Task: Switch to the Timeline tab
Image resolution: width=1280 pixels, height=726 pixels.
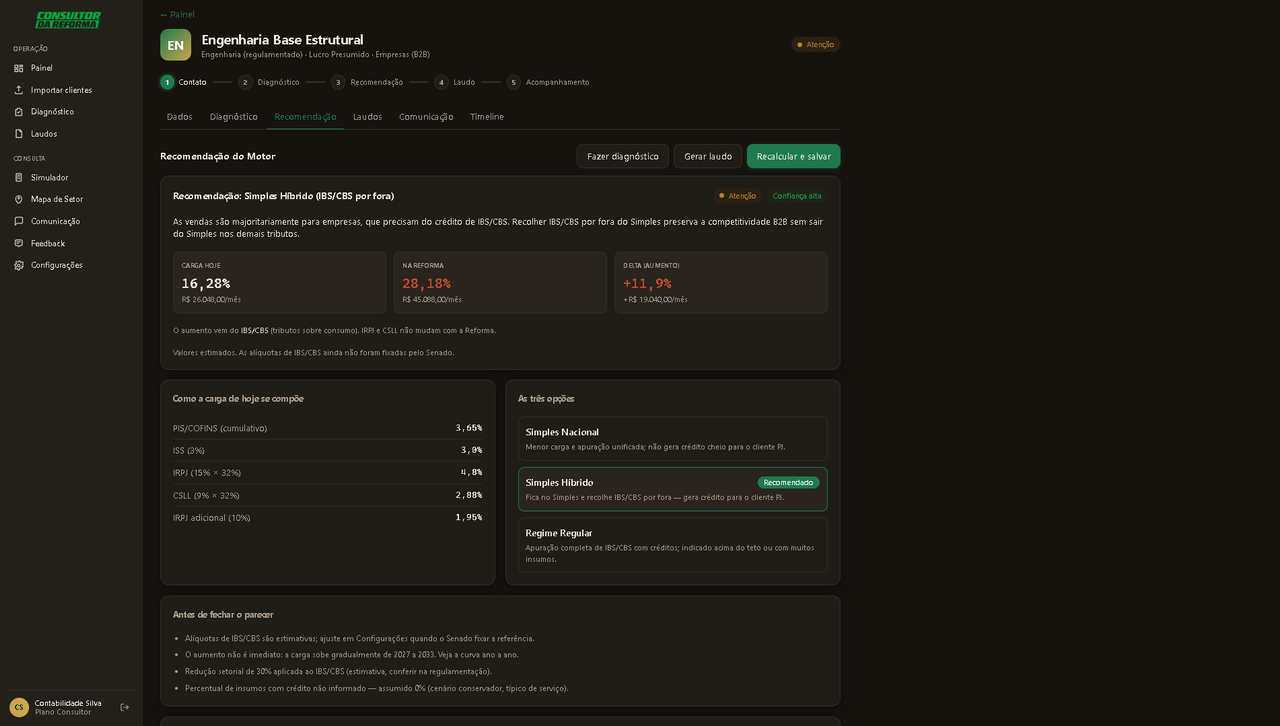Action: point(487,117)
